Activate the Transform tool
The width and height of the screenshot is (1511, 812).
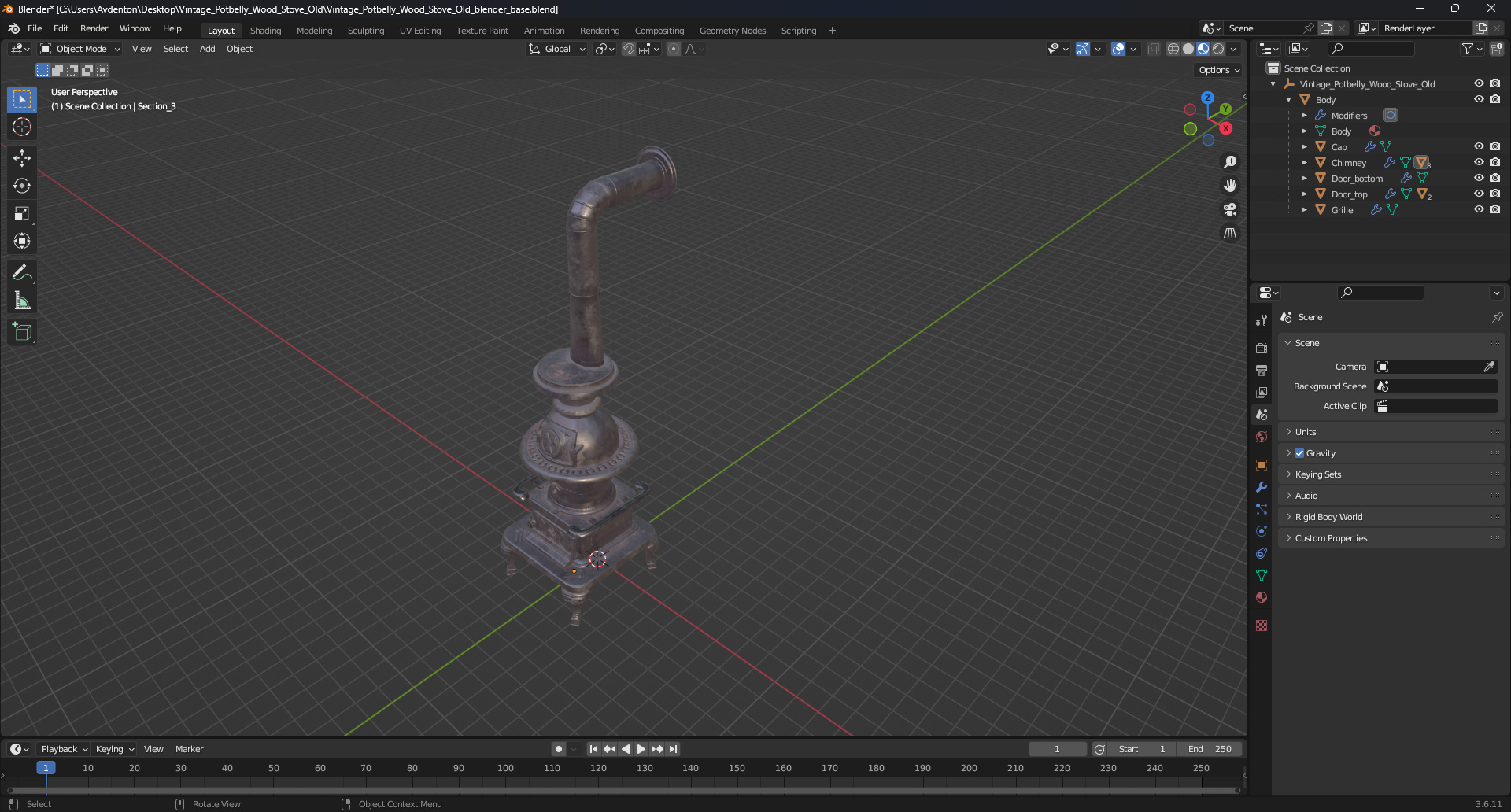[22, 241]
